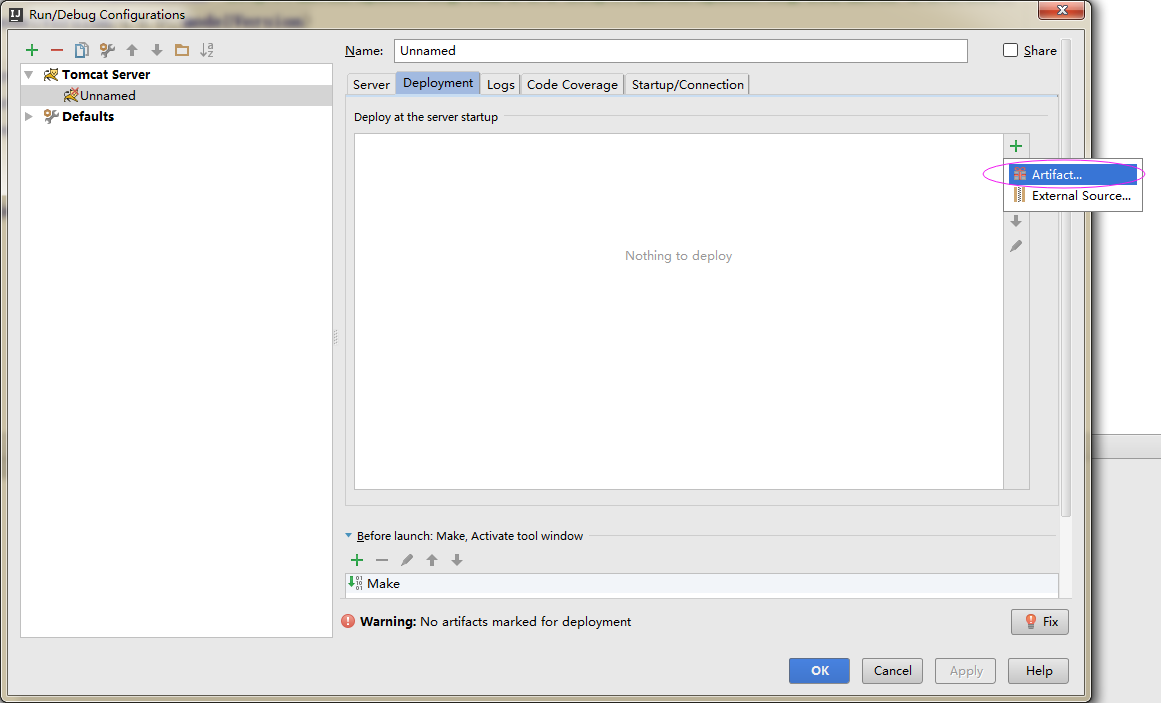Viewport: 1161px width, 703px height.
Task: Edit the before launch task
Action: click(x=407, y=560)
